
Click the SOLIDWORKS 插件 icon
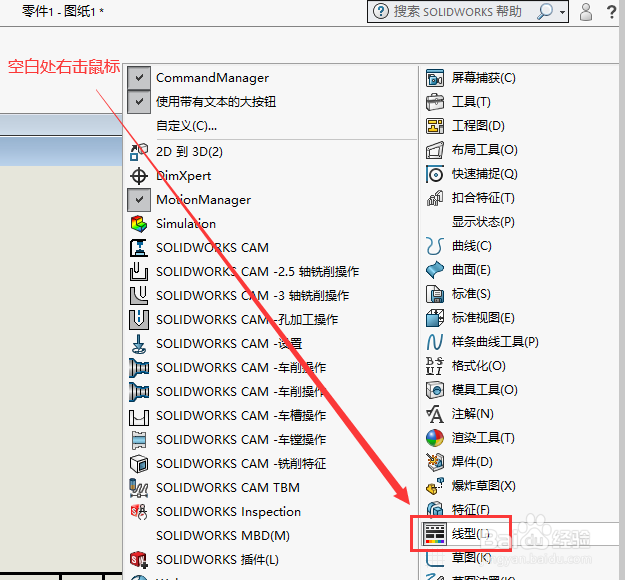(x=139, y=560)
